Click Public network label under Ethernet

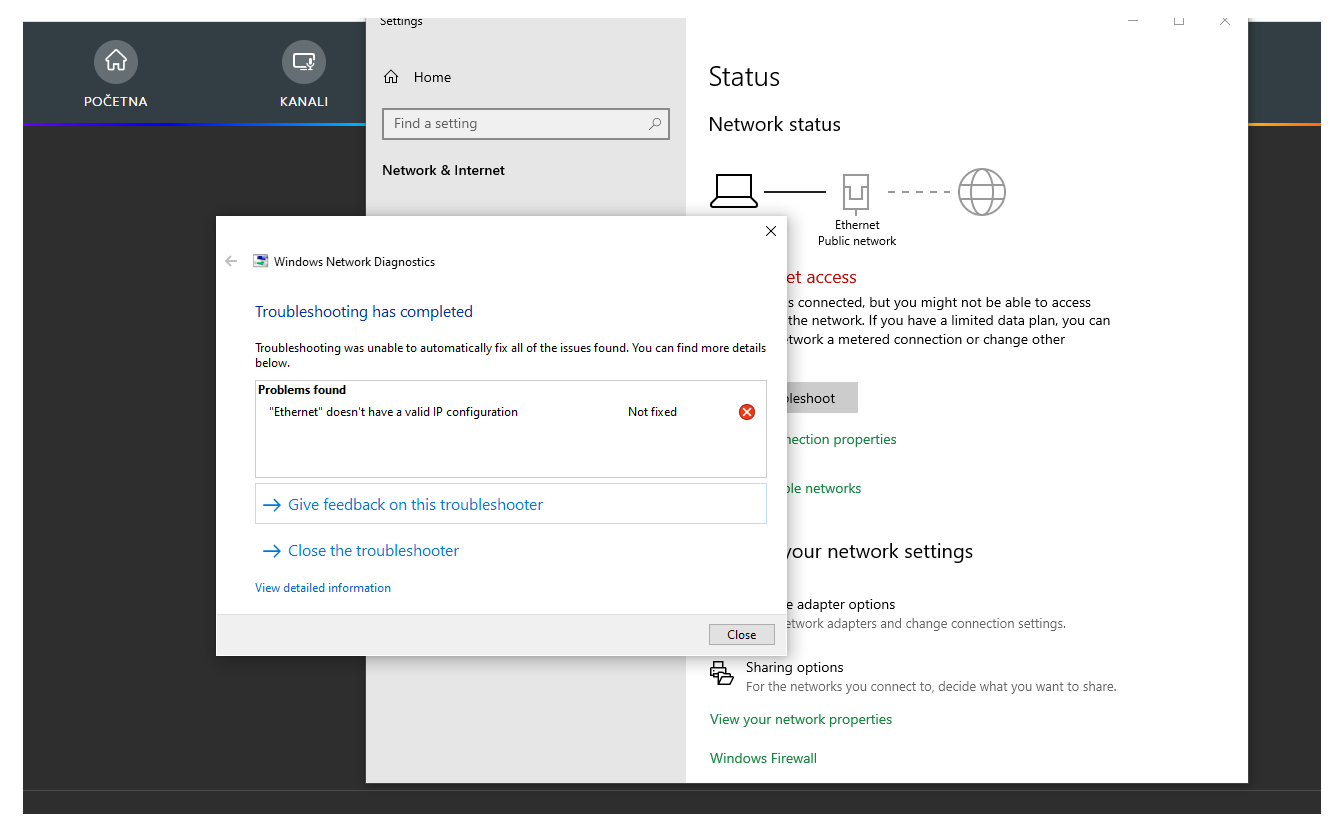coord(857,241)
